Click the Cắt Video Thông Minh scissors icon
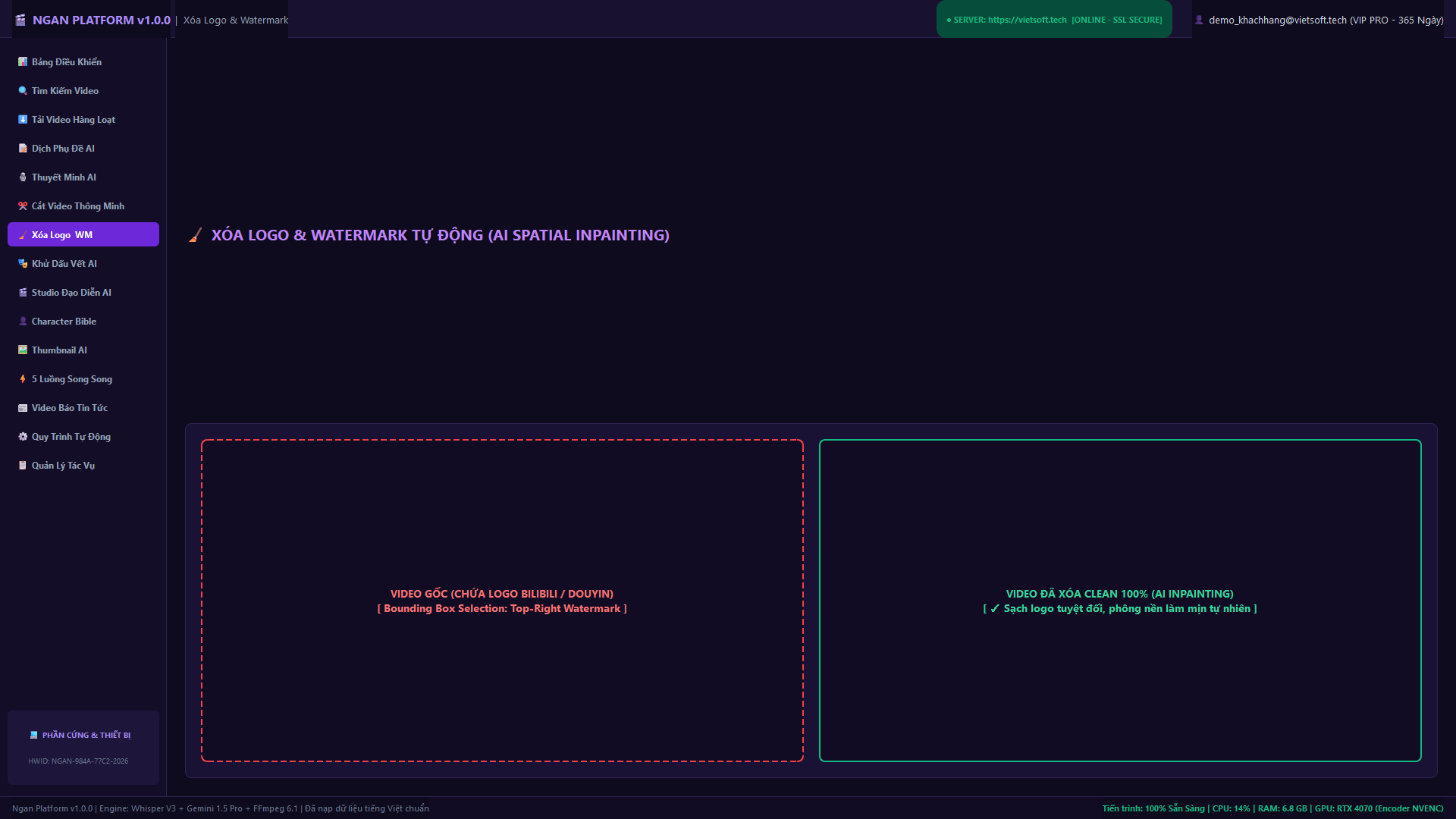Screen dimensions: 1456x819 (x=23, y=206)
